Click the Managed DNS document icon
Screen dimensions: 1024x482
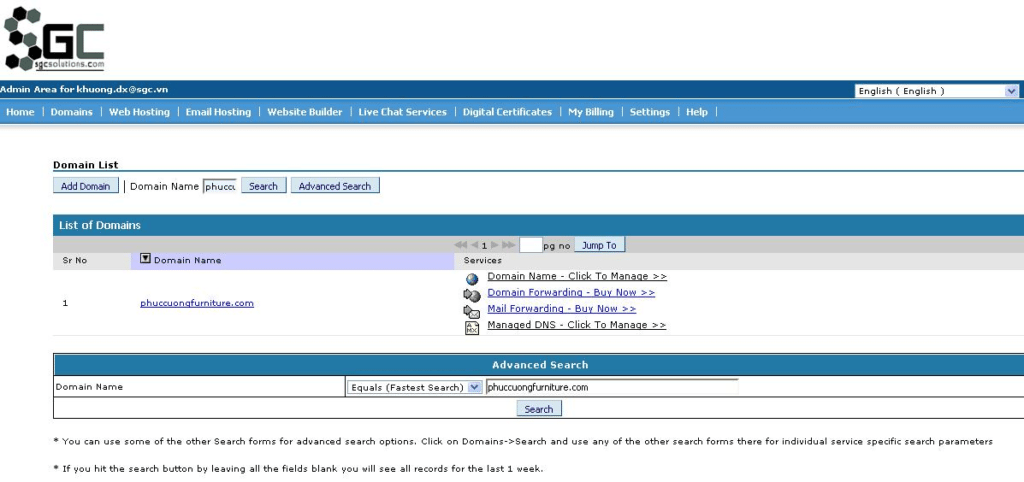point(472,328)
